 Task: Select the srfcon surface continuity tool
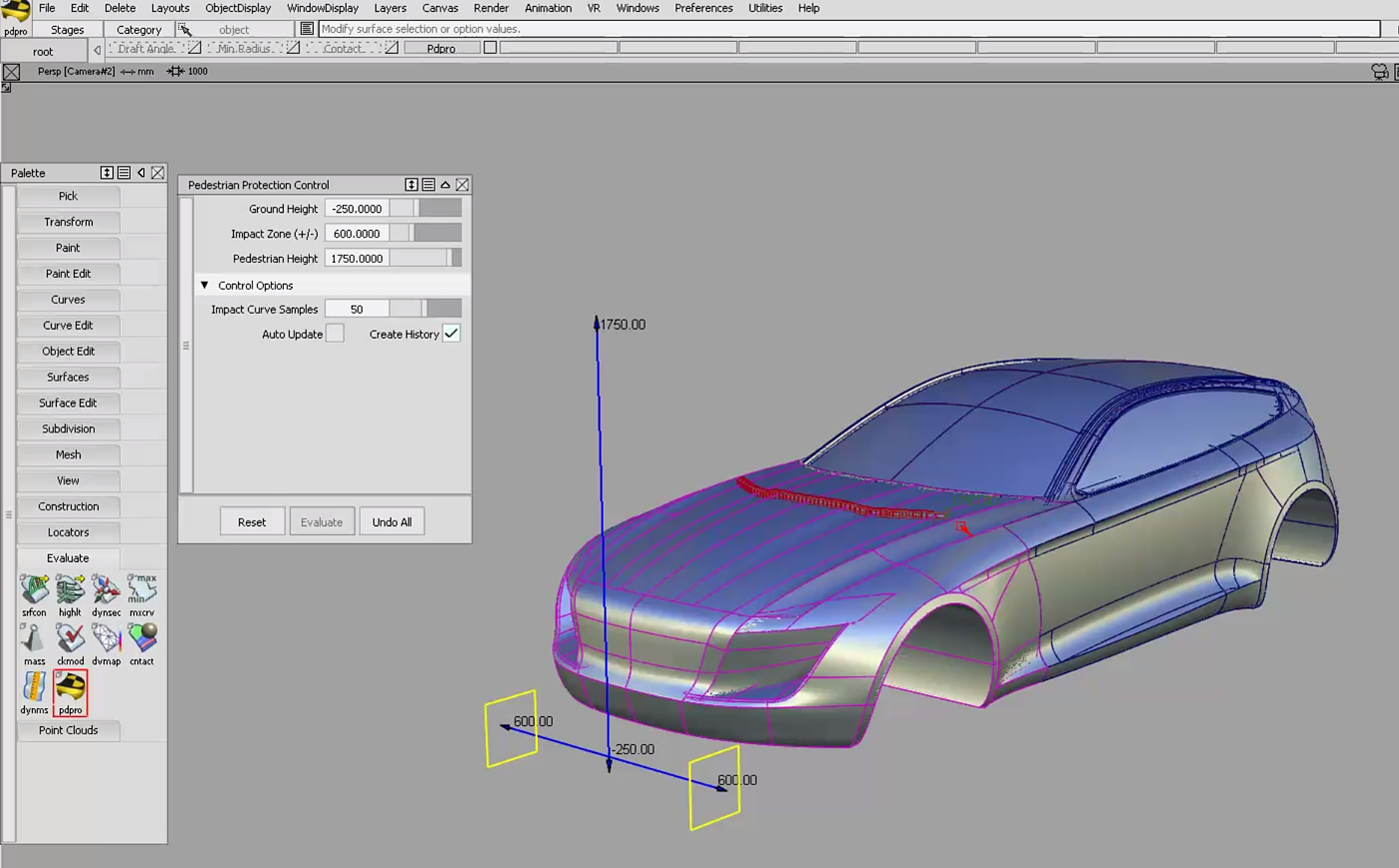[34, 590]
